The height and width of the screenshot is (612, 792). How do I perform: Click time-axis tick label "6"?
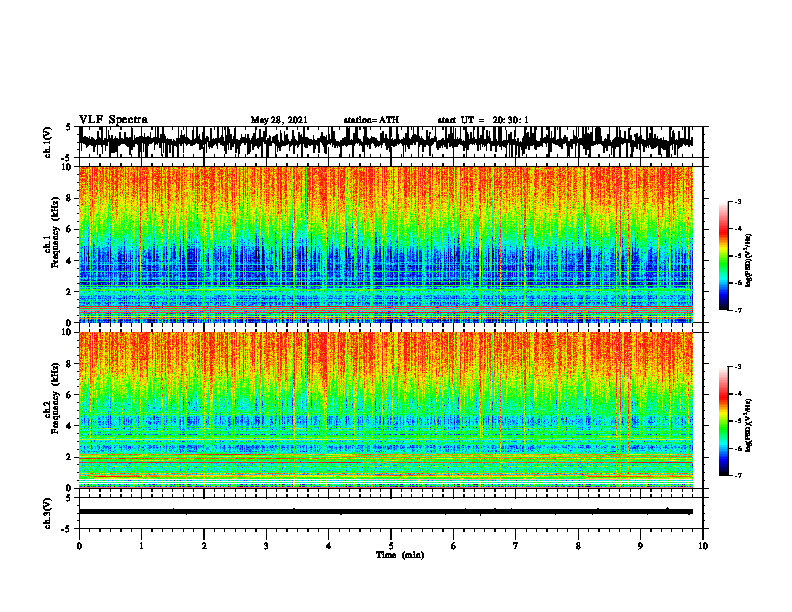(x=454, y=546)
